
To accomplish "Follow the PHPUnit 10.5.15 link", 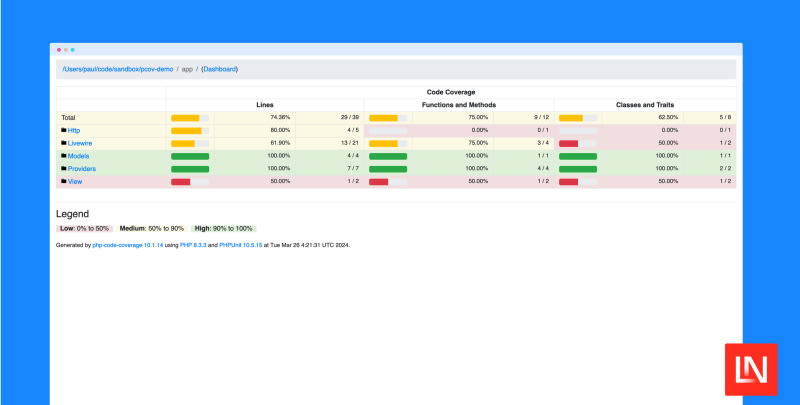I will pos(241,245).
